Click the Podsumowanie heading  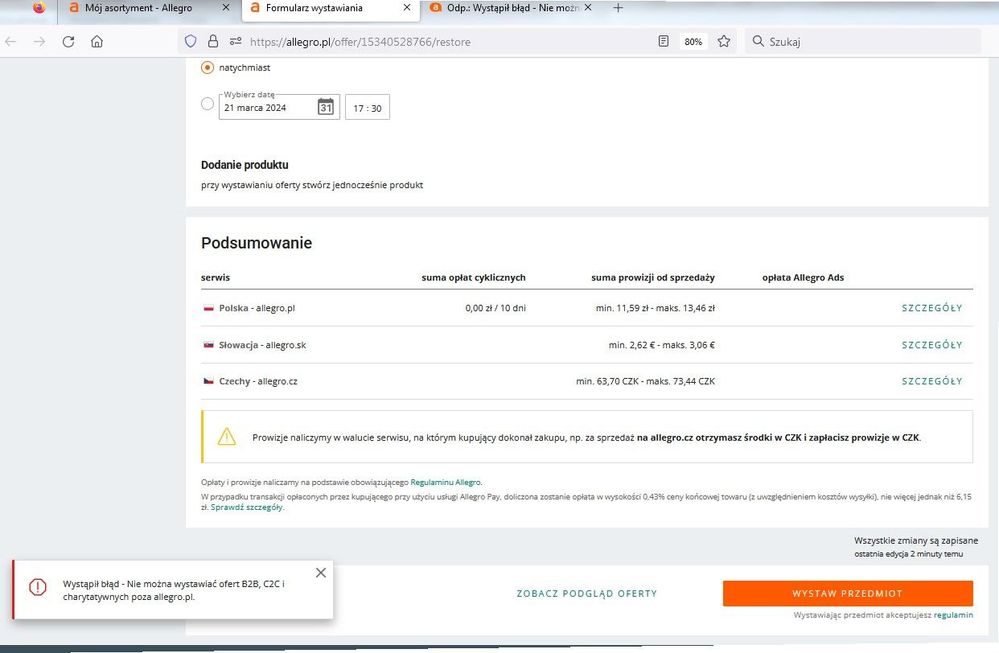pos(257,243)
